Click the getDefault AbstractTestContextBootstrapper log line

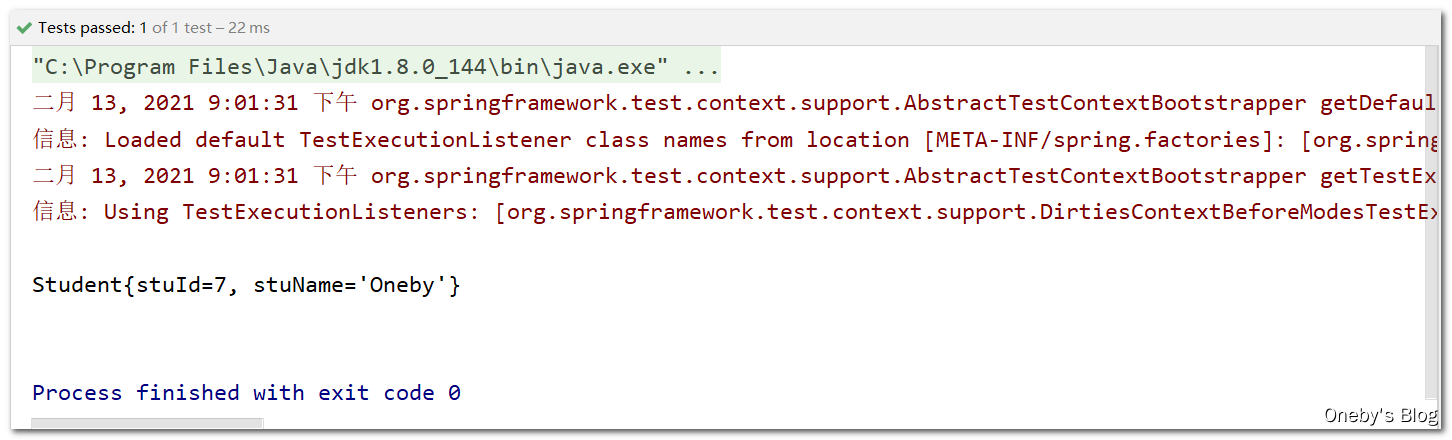click(x=734, y=104)
